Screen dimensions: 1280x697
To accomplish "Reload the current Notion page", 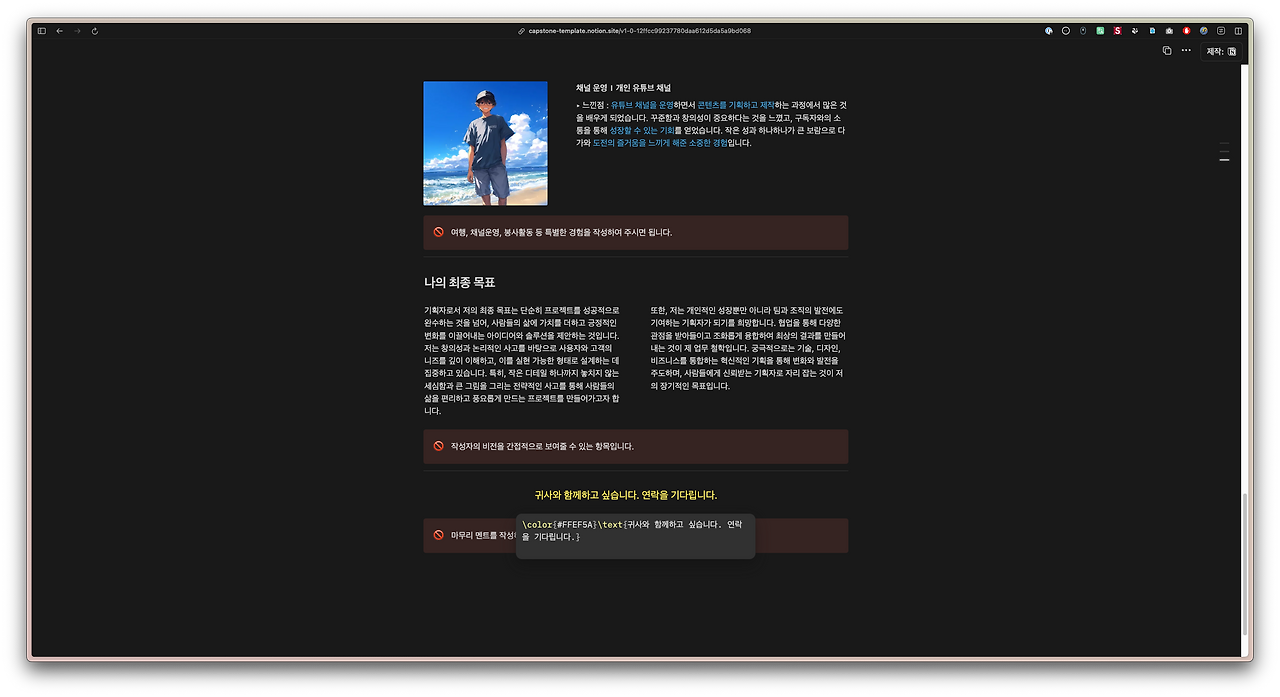I will point(95,31).
